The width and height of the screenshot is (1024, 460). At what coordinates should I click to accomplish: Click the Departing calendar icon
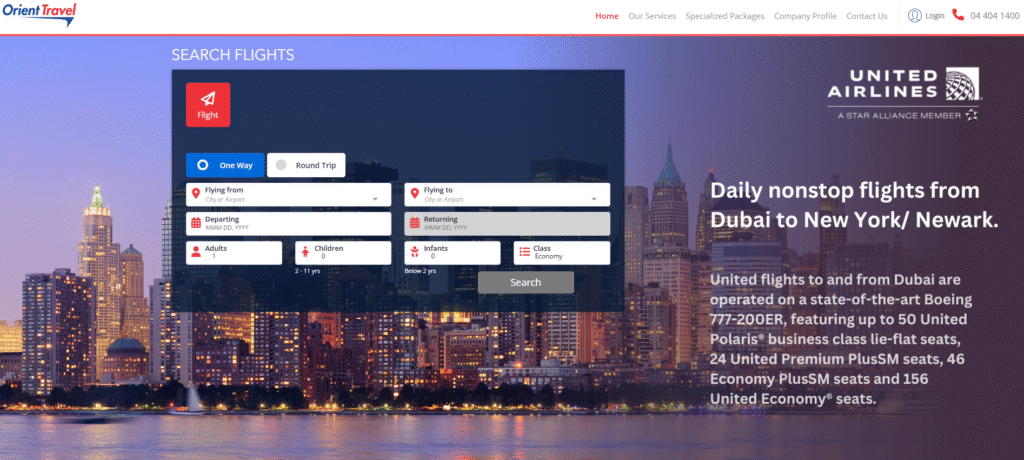(196, 223)
